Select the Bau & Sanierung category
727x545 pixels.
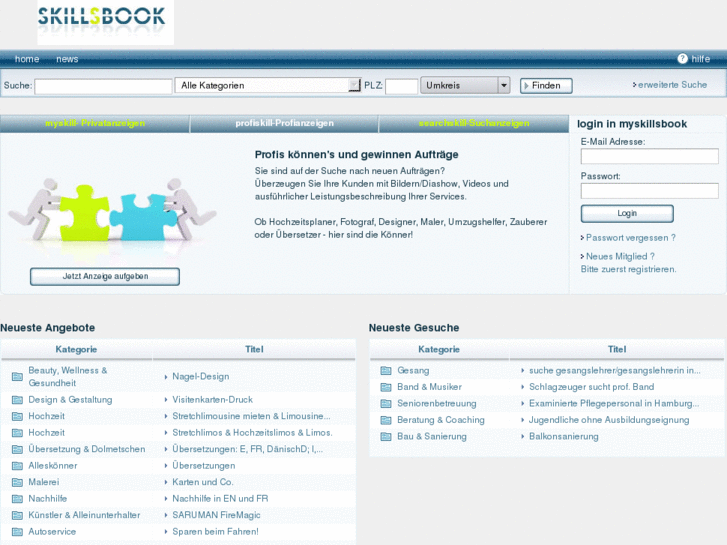[x=432, y=437]
